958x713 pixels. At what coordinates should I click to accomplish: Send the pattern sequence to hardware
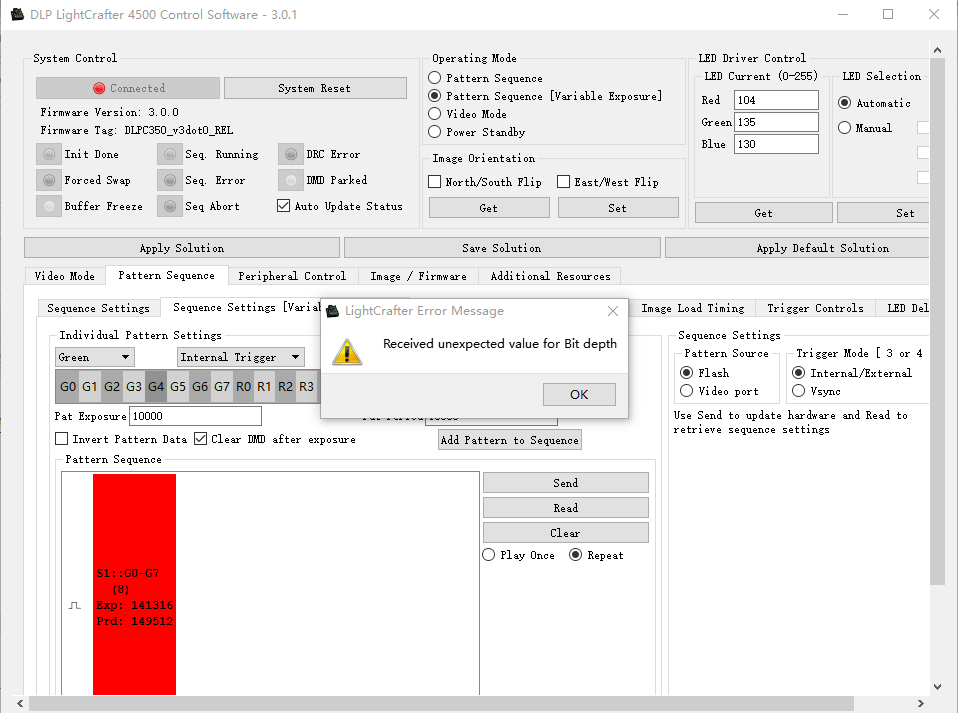(566, 483)
